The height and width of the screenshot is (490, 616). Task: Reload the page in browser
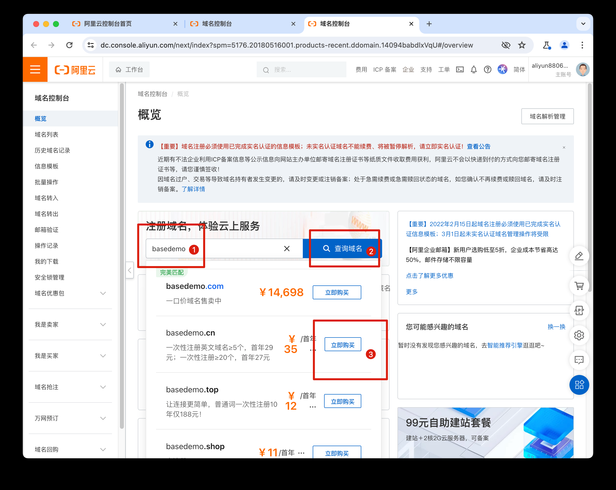(69, 45)
